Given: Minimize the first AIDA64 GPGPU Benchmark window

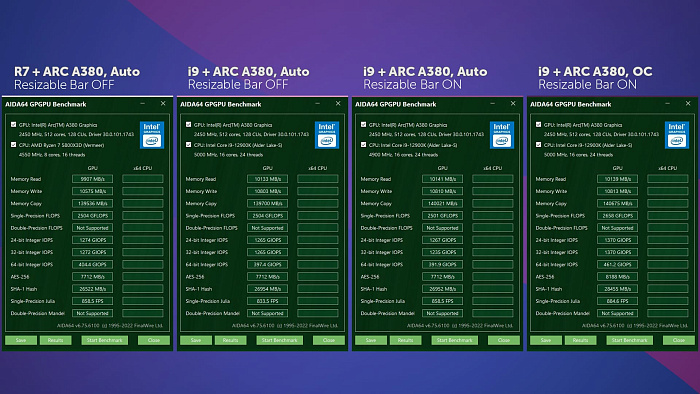Looking at the screenshot, I should (142, 104).
